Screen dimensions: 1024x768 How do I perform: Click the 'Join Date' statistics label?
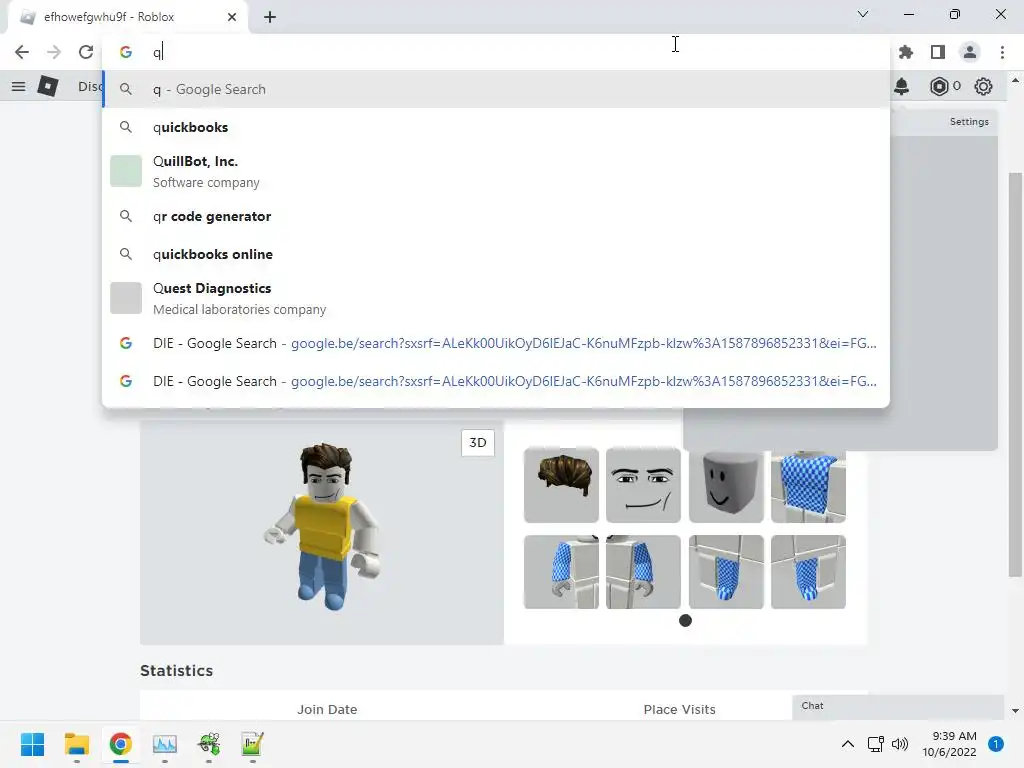tap(327, 710)
